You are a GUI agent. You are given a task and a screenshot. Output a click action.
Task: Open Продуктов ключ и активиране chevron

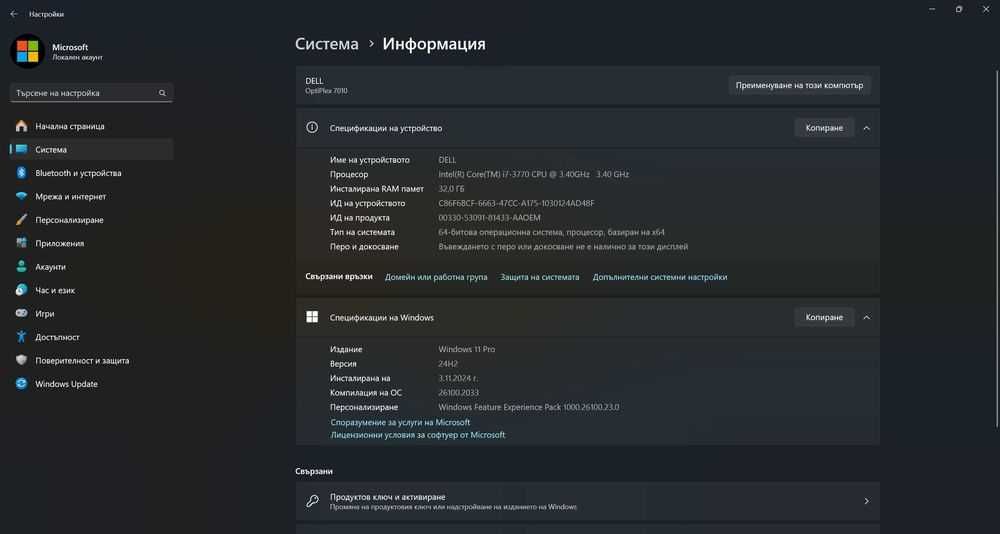(866, 501)
